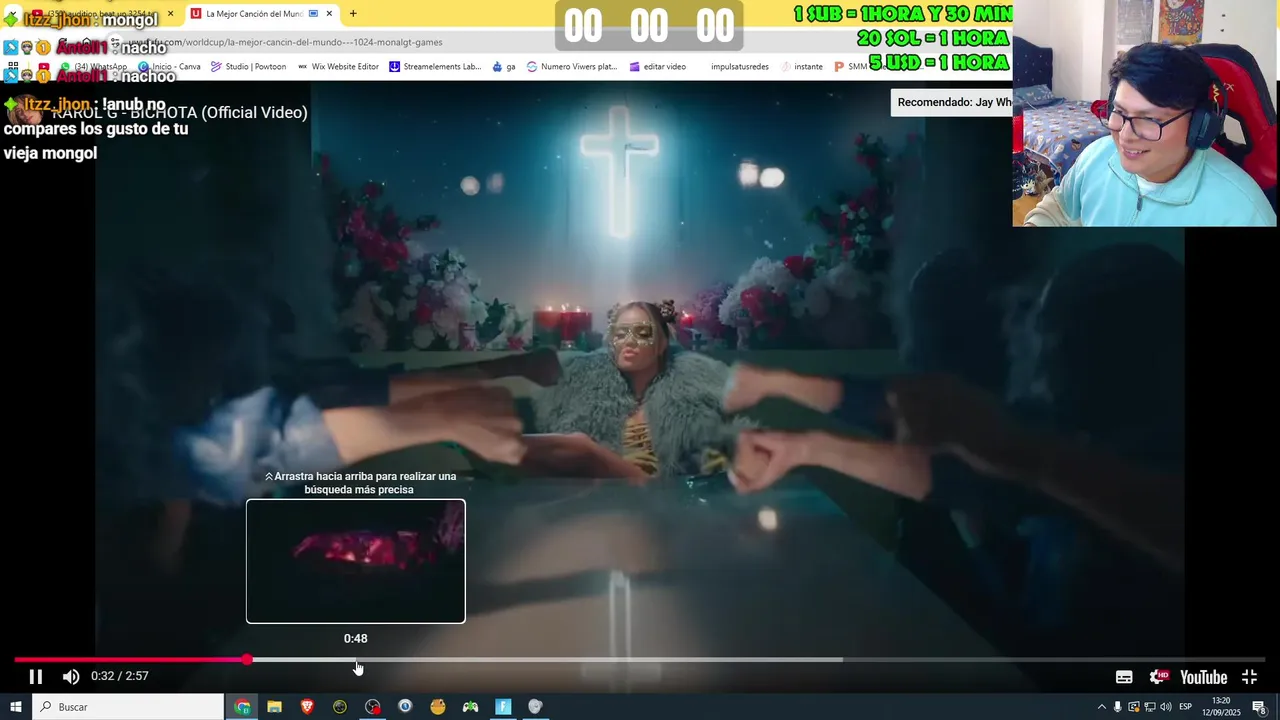Open the orange round-face app on taskbar
The height and width of the screenshot is (720, 1280).
(438, 707)
